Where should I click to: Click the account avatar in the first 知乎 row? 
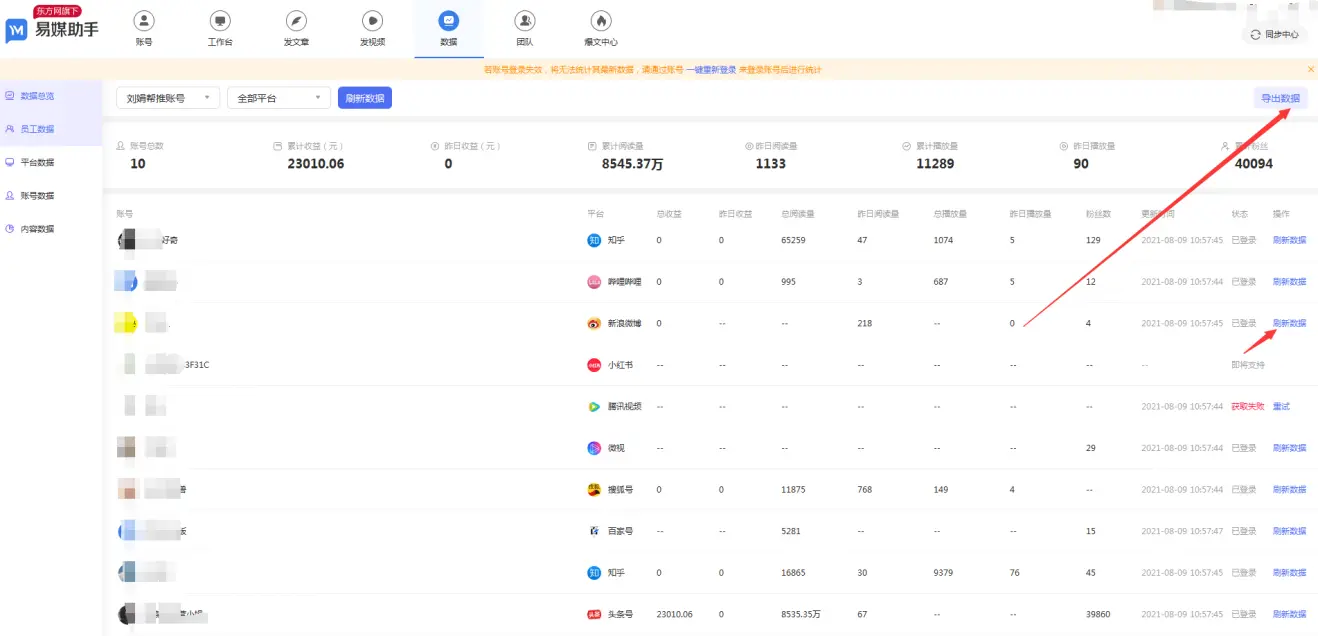[x=127, y=240]
